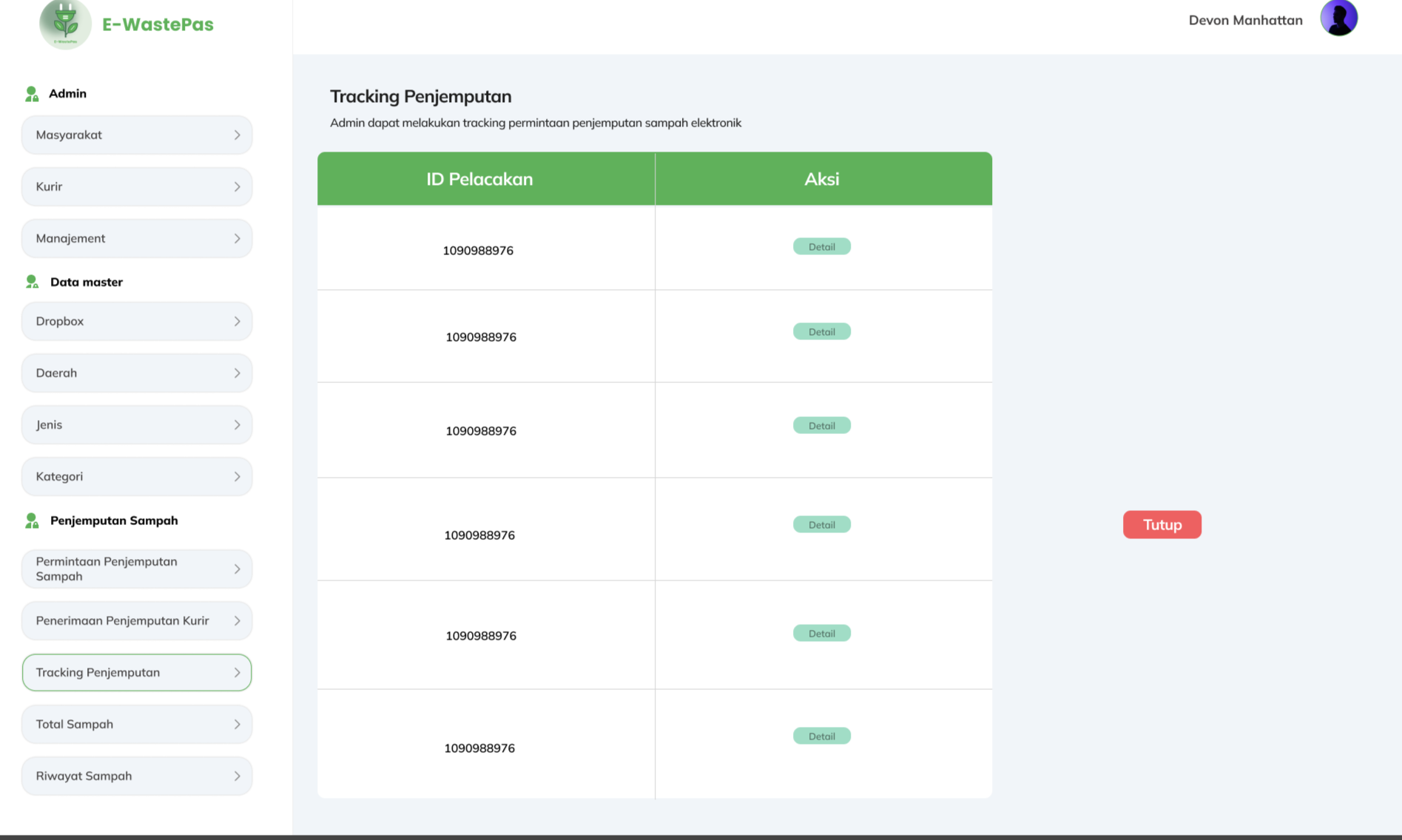The width and height of the screenshot is (1402, 840).
Task: Click the chevron arrow beside Total Sampah
Action: click(x=237, y=725)
